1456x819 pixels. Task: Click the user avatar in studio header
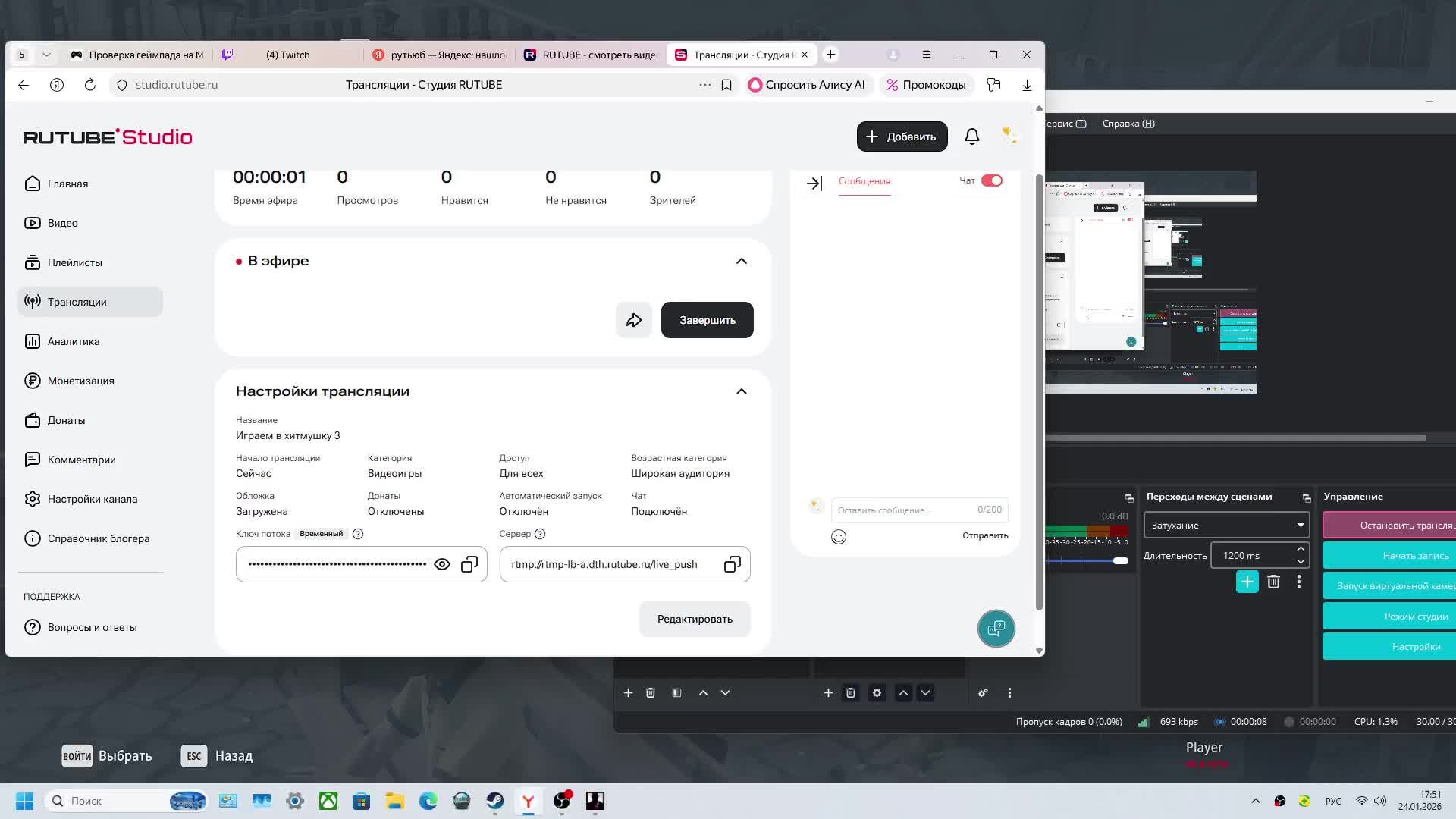click(1009, 136)
